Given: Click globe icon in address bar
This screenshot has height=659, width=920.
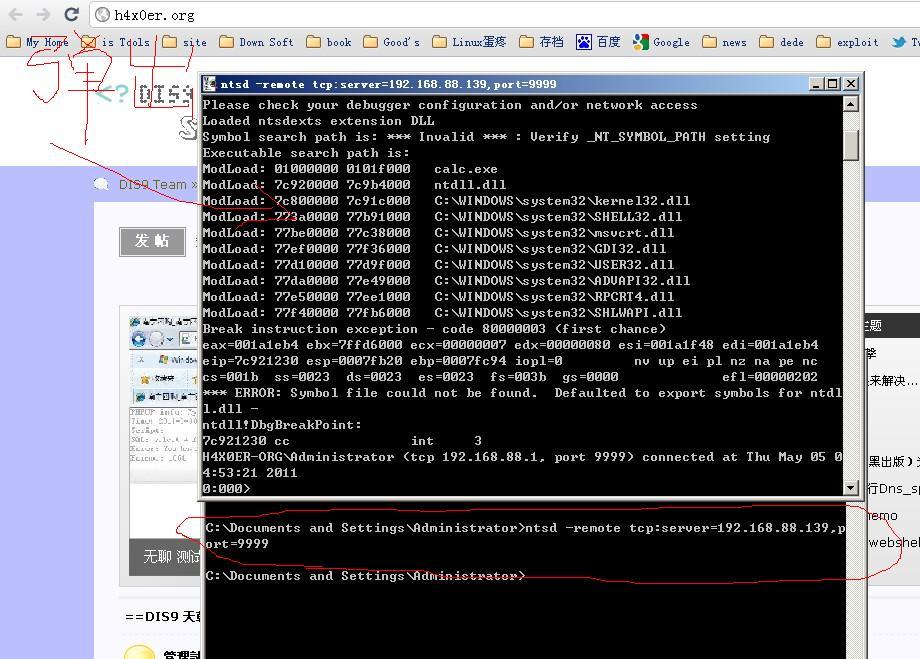Looking at the screenshot, I should [x=103, y=15].
